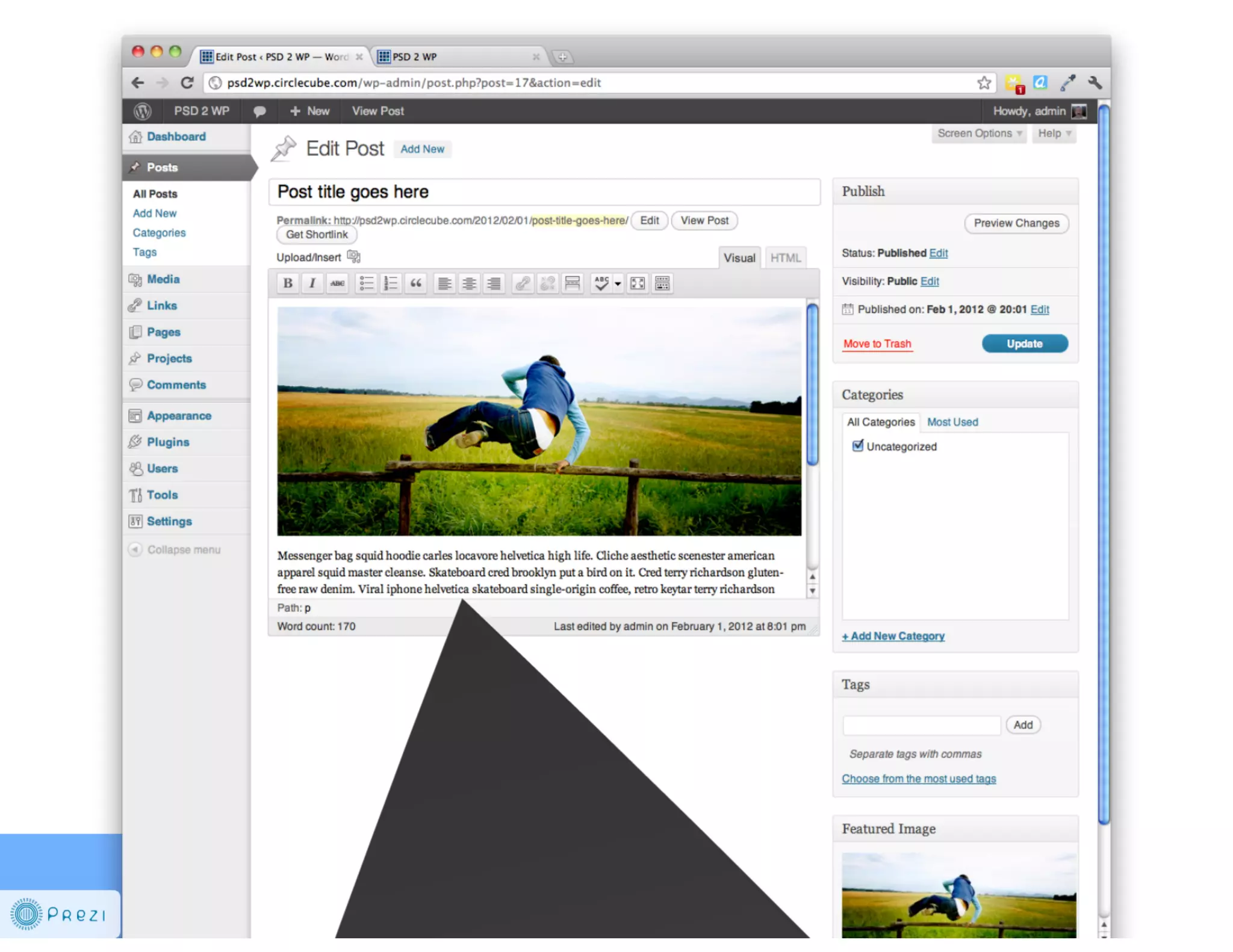Click Preview Changes button
This screenshot has height=952, width=1233.
pos(1016,223)
